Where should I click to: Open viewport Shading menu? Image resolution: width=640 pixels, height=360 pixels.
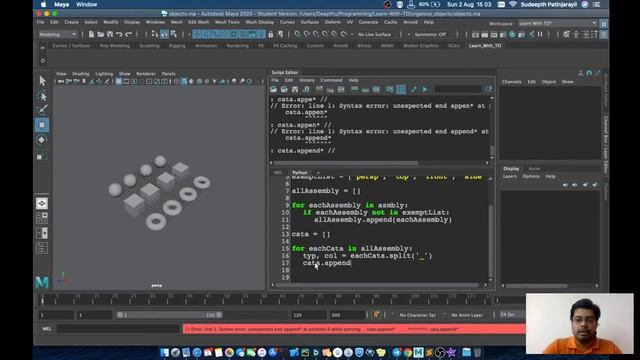tap(80, 74)
